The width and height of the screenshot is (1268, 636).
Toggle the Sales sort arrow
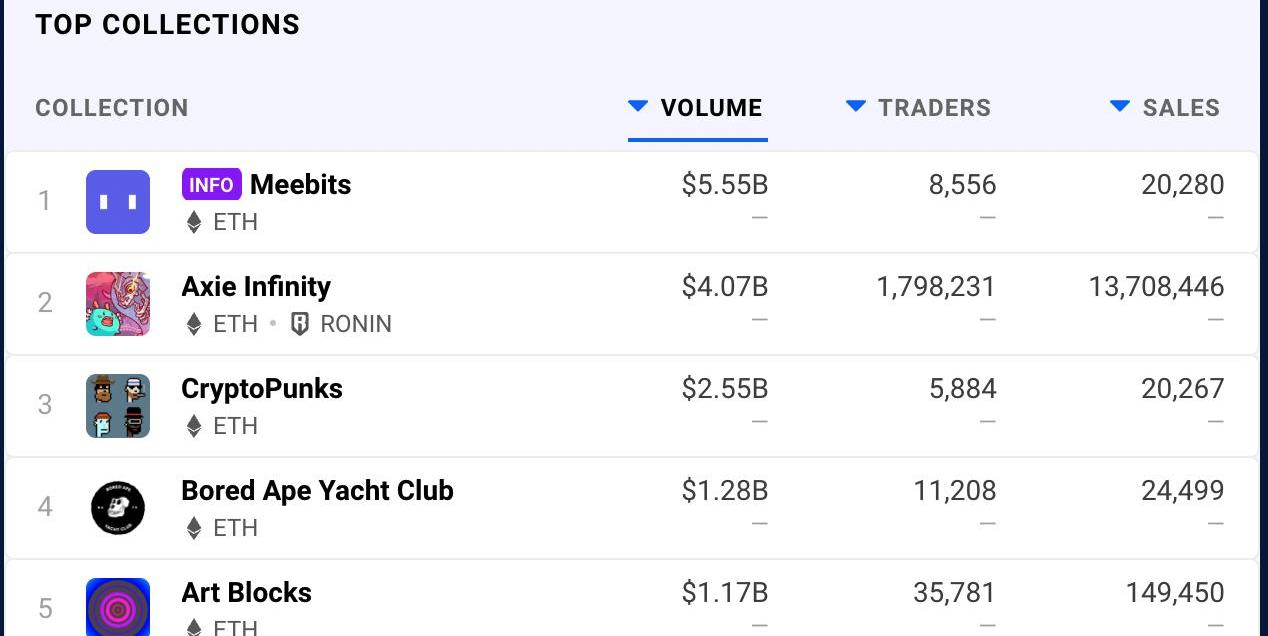(1120, 106)
